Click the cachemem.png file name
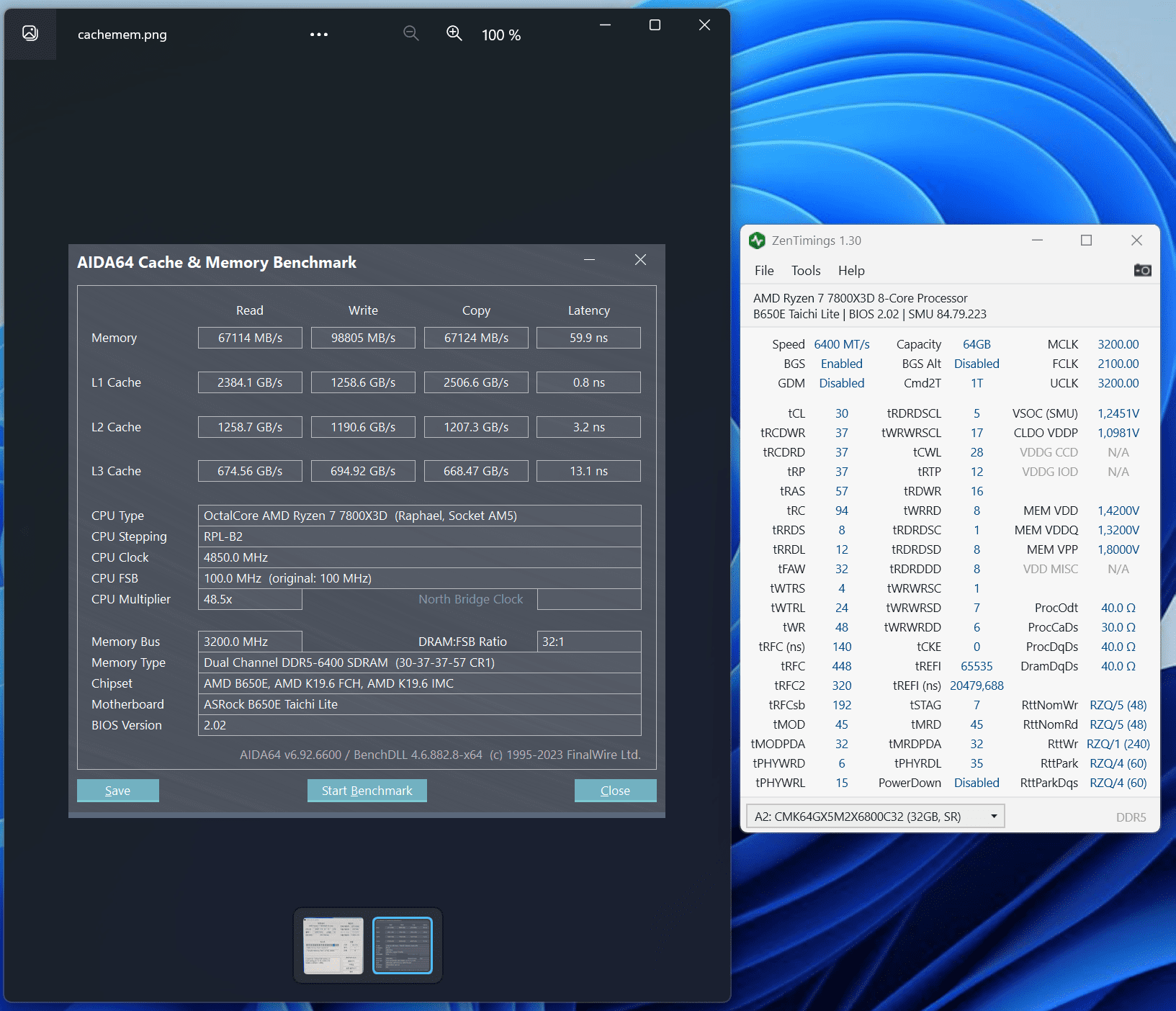The width and height of the screenshot is (1176, 1011). [122, 35]
